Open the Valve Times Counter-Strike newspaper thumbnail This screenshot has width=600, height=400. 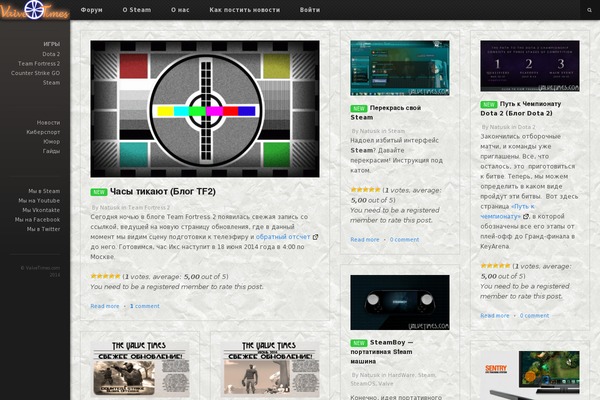[x=140, y=369]
